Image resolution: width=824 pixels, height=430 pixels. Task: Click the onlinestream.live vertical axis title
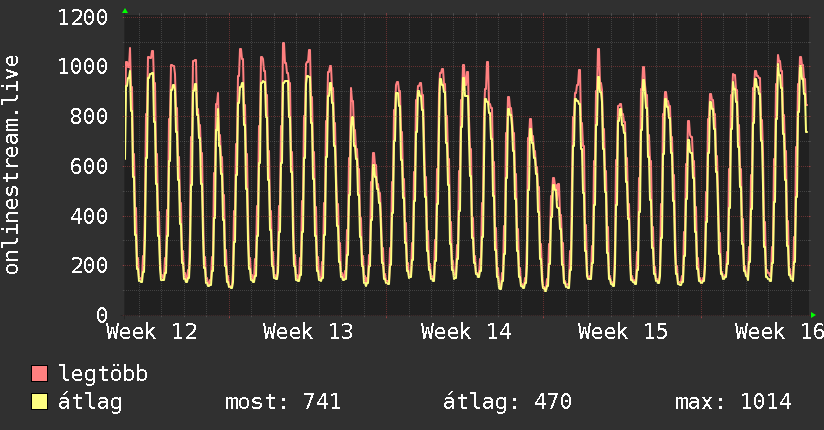coord(12,178)
